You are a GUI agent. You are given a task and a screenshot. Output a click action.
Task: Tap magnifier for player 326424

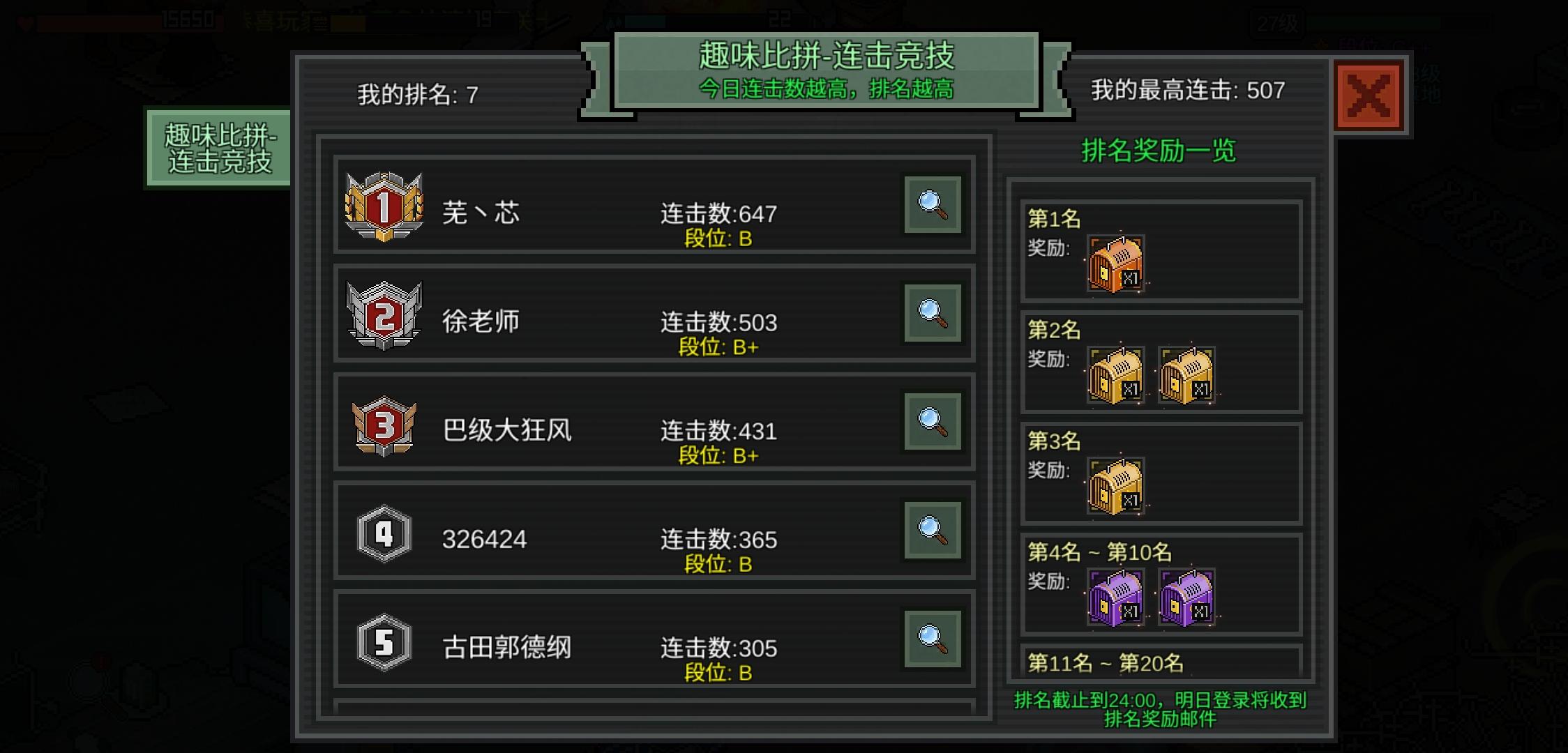(933, 531)
